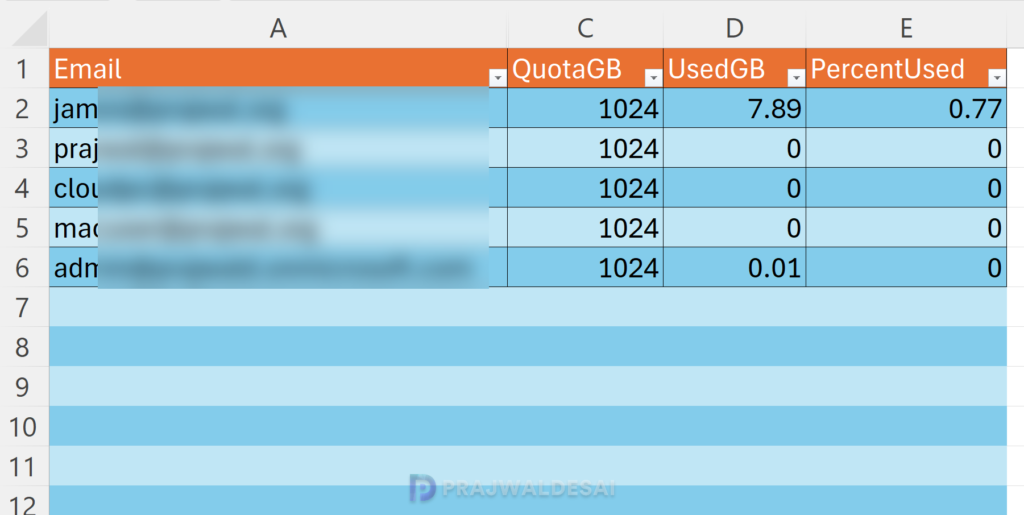This screenshot has height=515, width=1024.
Task: Select row 3 header
Action: pyautogui.click(x=24, y=148)
